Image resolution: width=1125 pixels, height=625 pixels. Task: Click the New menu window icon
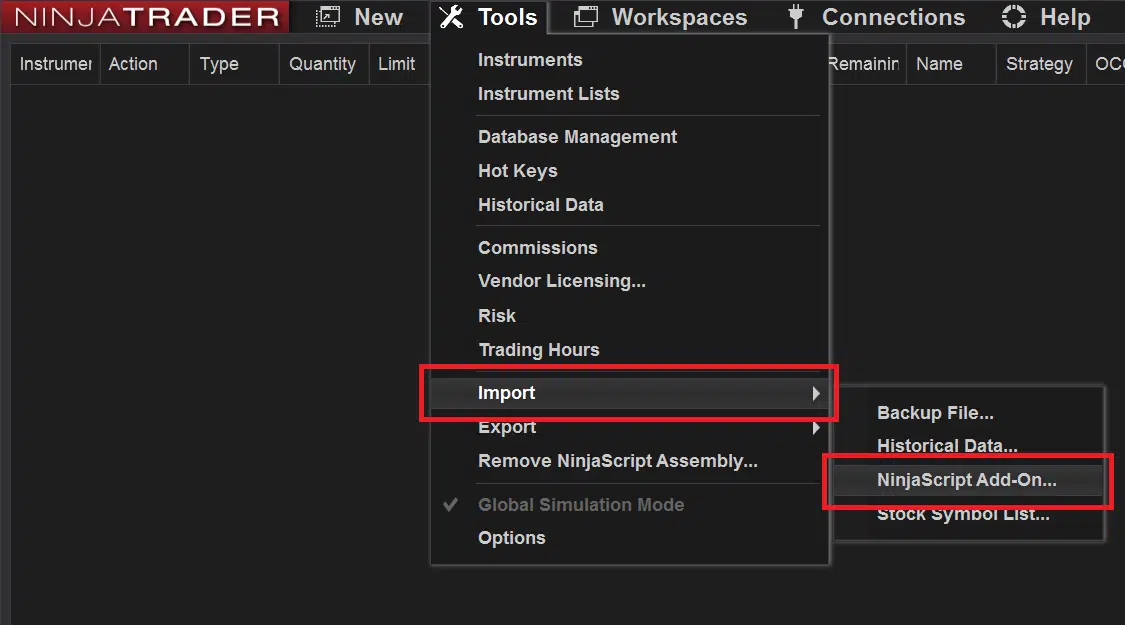point(328,17)
